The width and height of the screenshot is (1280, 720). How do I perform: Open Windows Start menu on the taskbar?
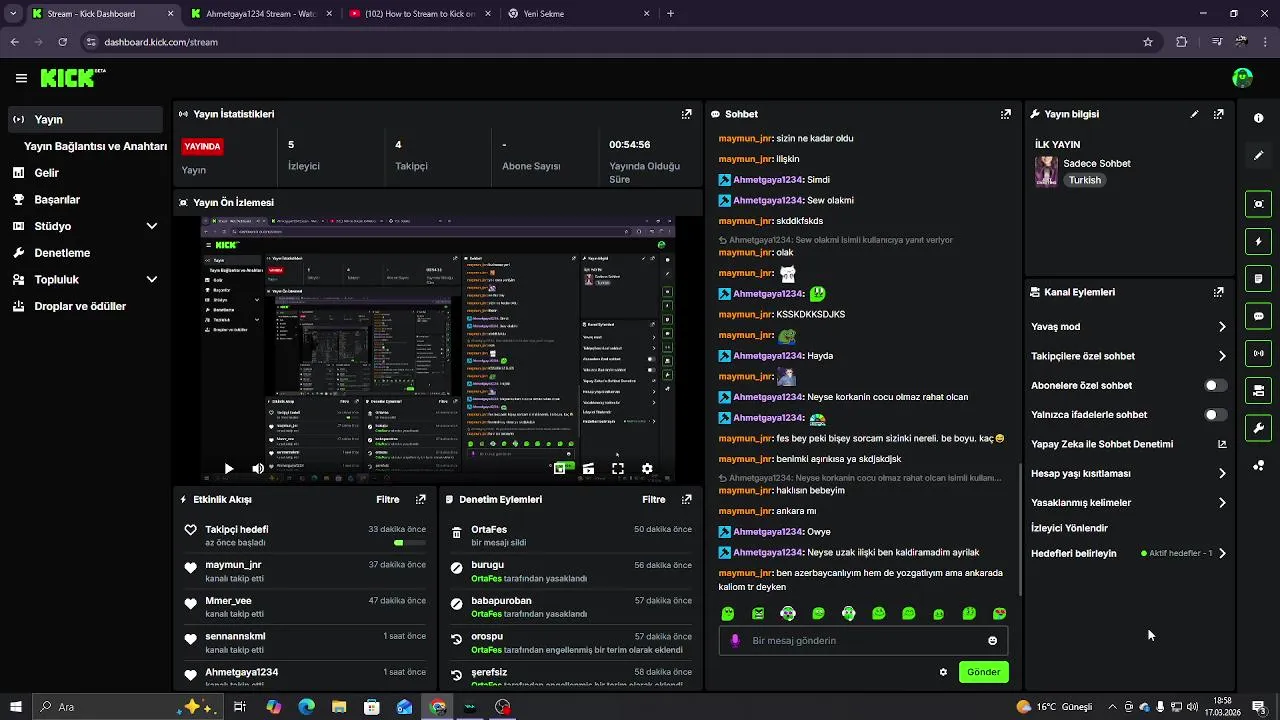pyautogui.click(x=16, y=707)
